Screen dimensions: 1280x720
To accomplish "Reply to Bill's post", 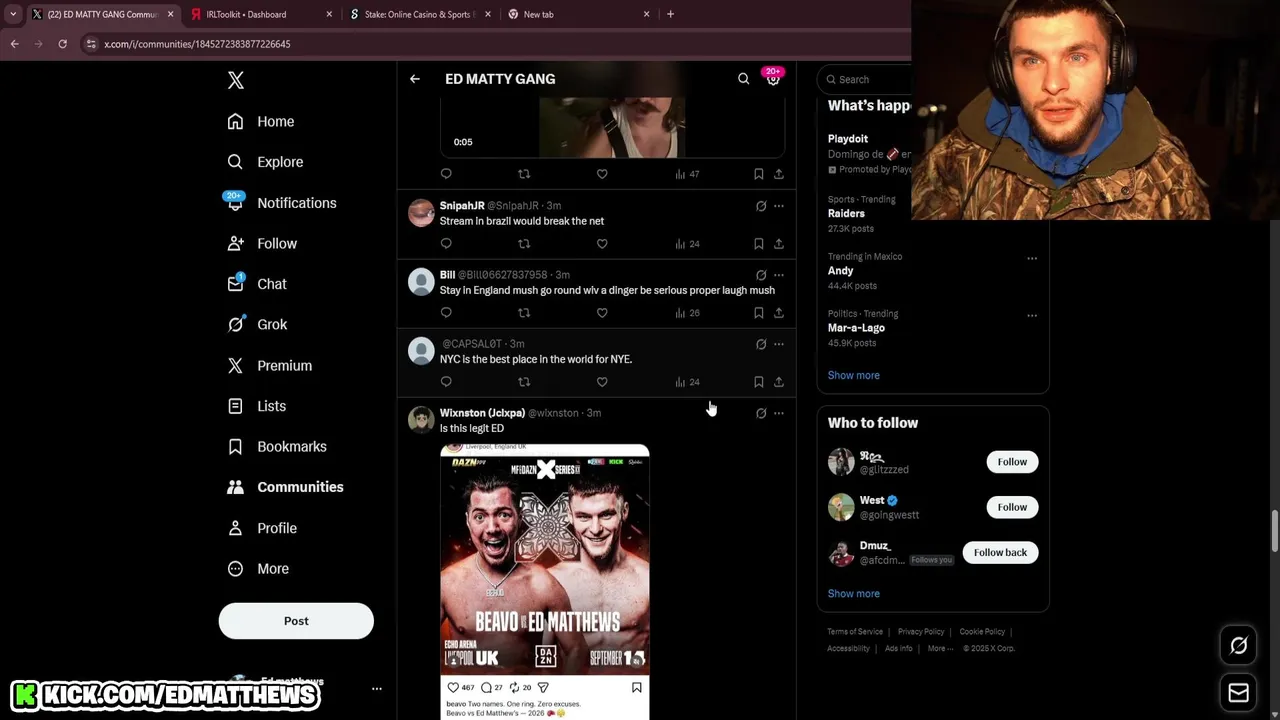I will 446,313.
